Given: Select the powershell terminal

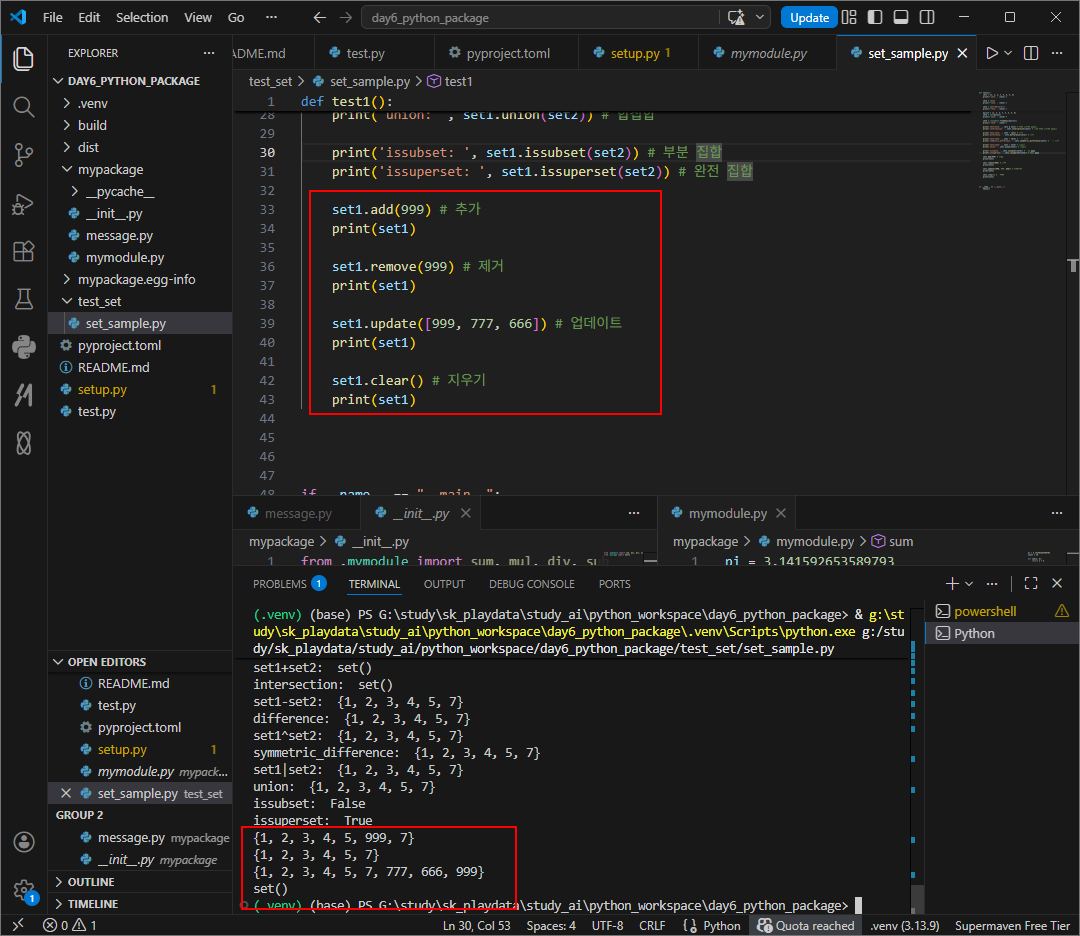Looking at the screenshot, I should coord(985,612).
